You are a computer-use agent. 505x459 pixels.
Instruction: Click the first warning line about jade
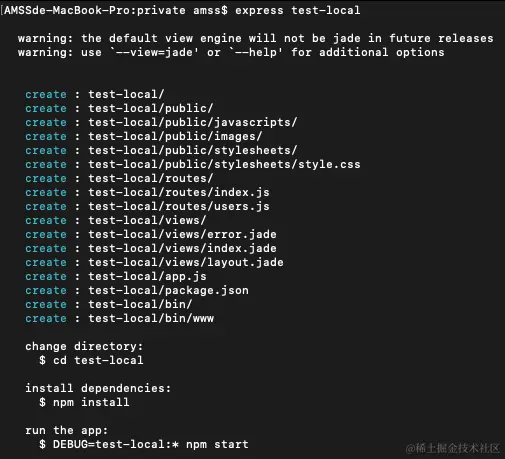pyautogui.click(x=255, y=38)
